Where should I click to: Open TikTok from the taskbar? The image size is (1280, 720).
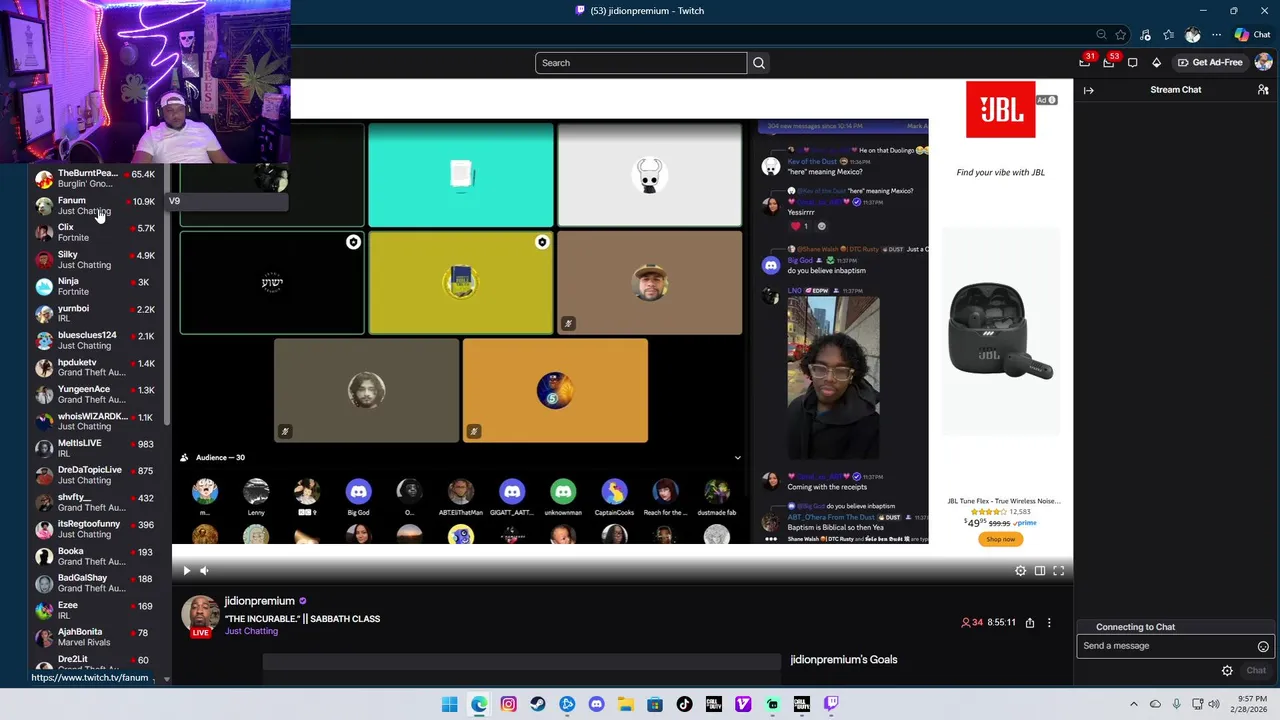click(x=684, y=704)
